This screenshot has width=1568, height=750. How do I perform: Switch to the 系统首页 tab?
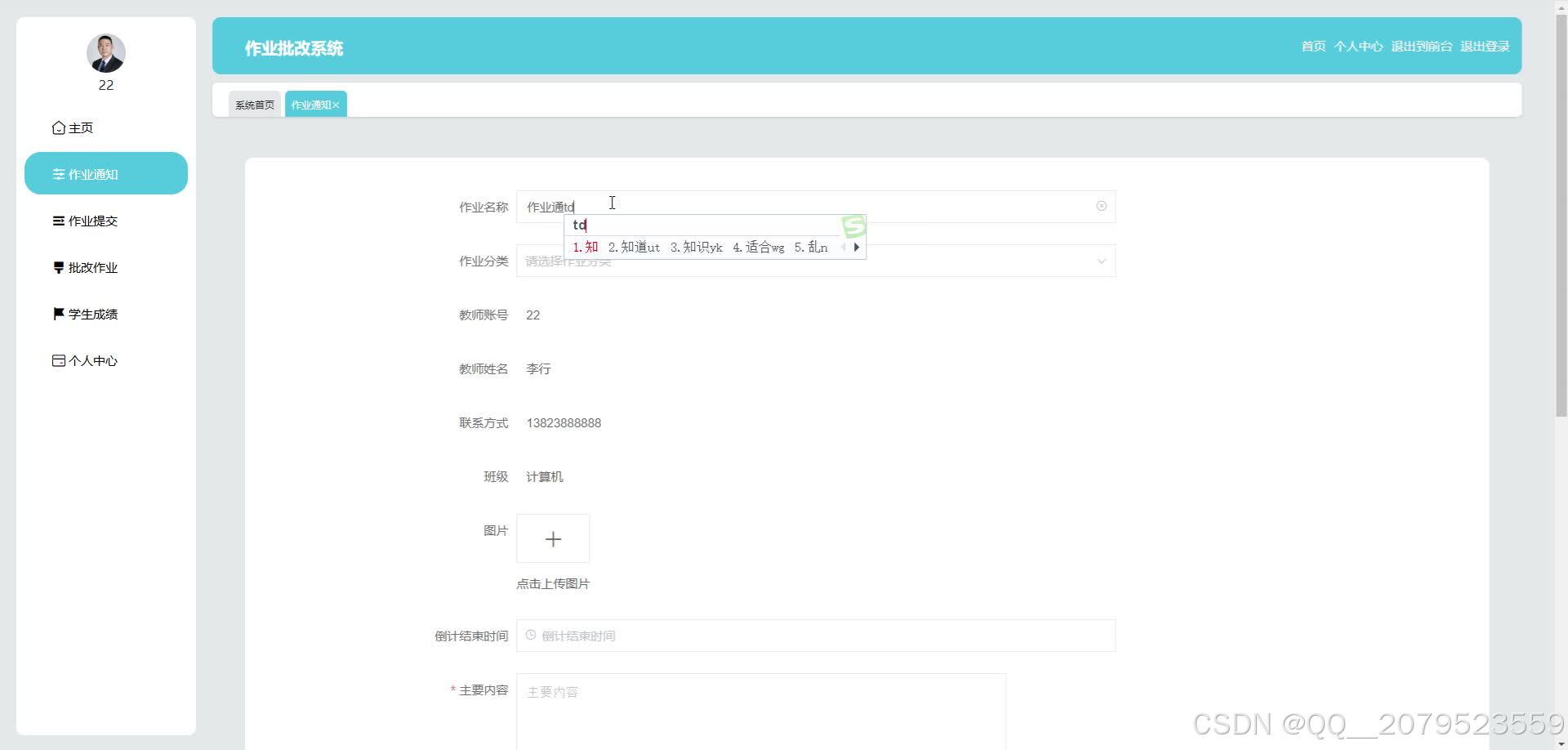pos(254,104)
